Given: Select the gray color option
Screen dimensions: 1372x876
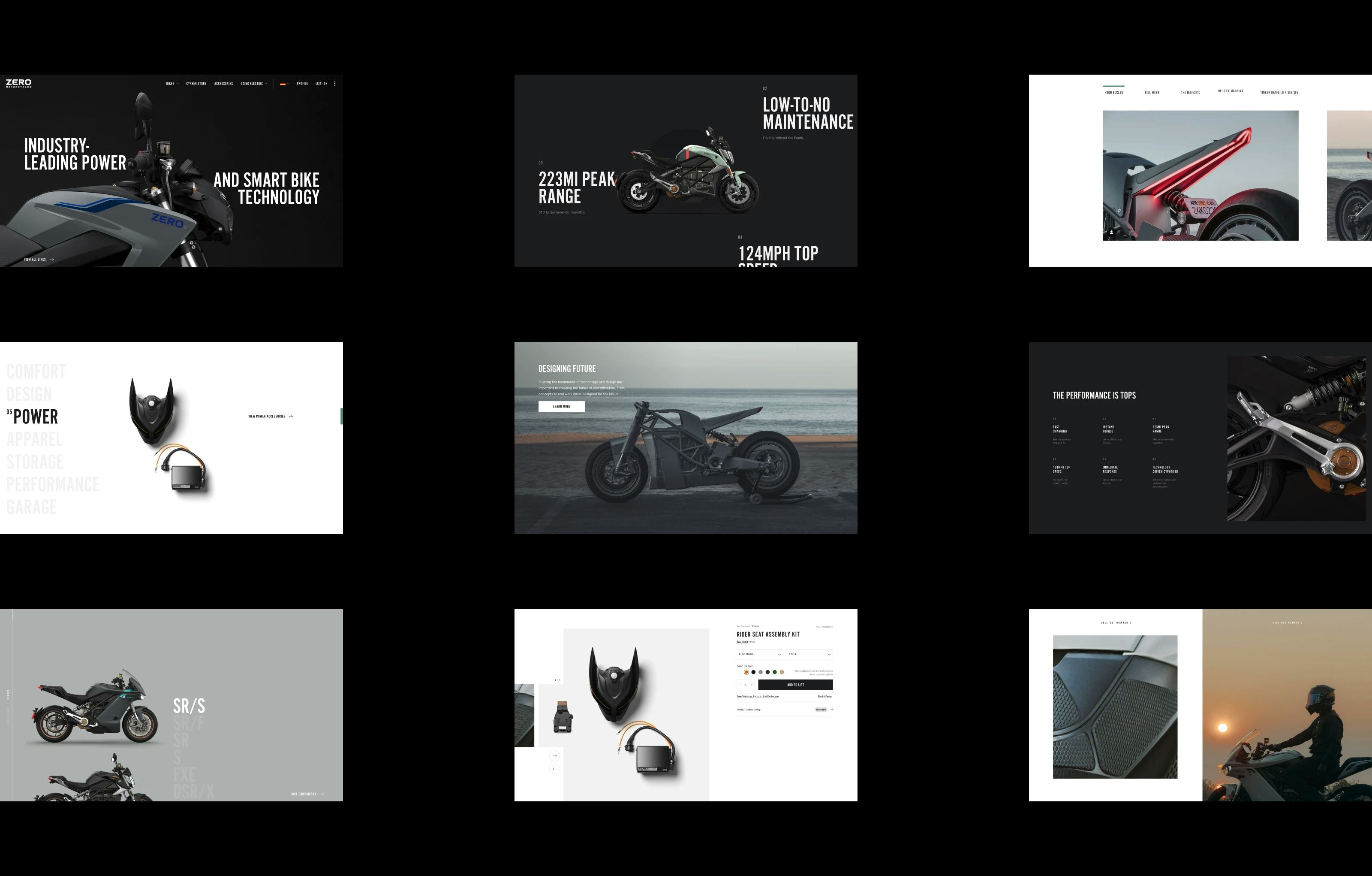Looking at the screenshot, I should 761,673.
